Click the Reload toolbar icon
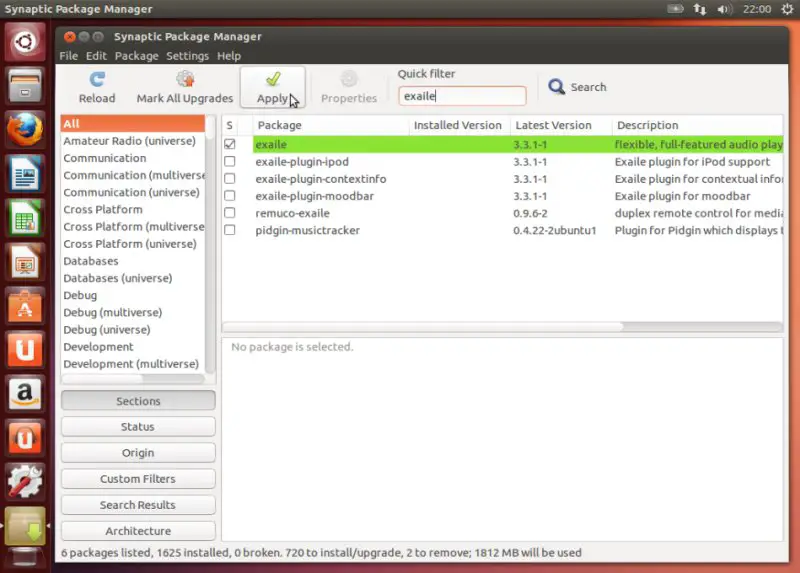This screenshot has width=800, height=573. 96,87
